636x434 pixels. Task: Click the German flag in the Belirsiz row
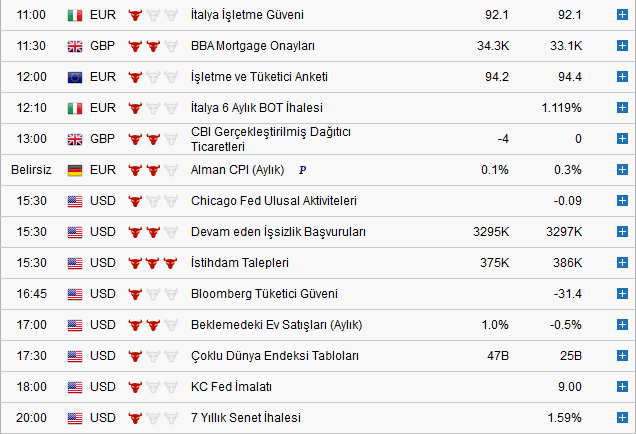75,170
